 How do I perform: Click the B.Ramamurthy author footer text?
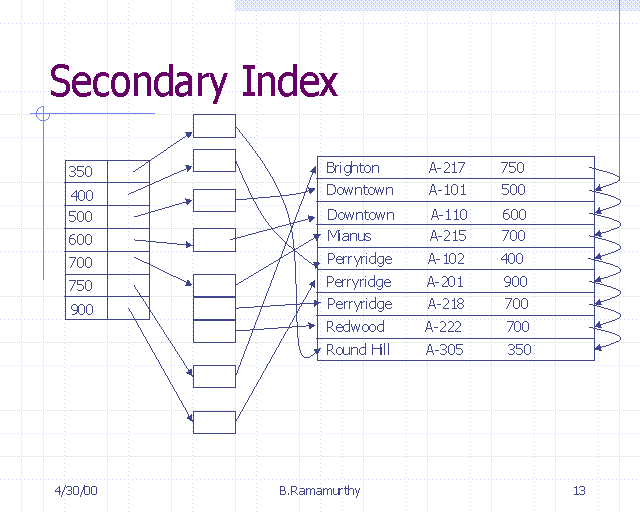click(320, 491)
